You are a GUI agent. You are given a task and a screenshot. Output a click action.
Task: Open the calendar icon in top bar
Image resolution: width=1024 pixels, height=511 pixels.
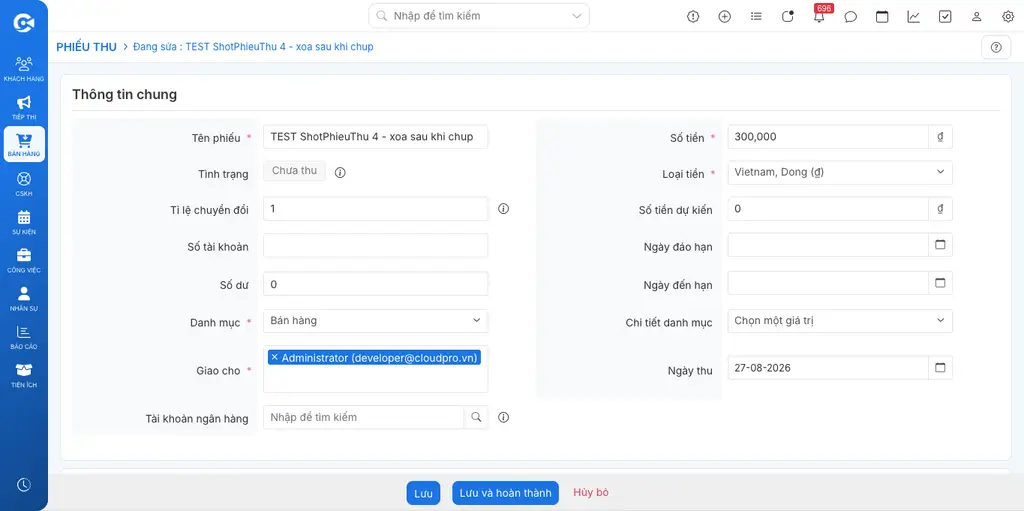click(x=882, y=16)
